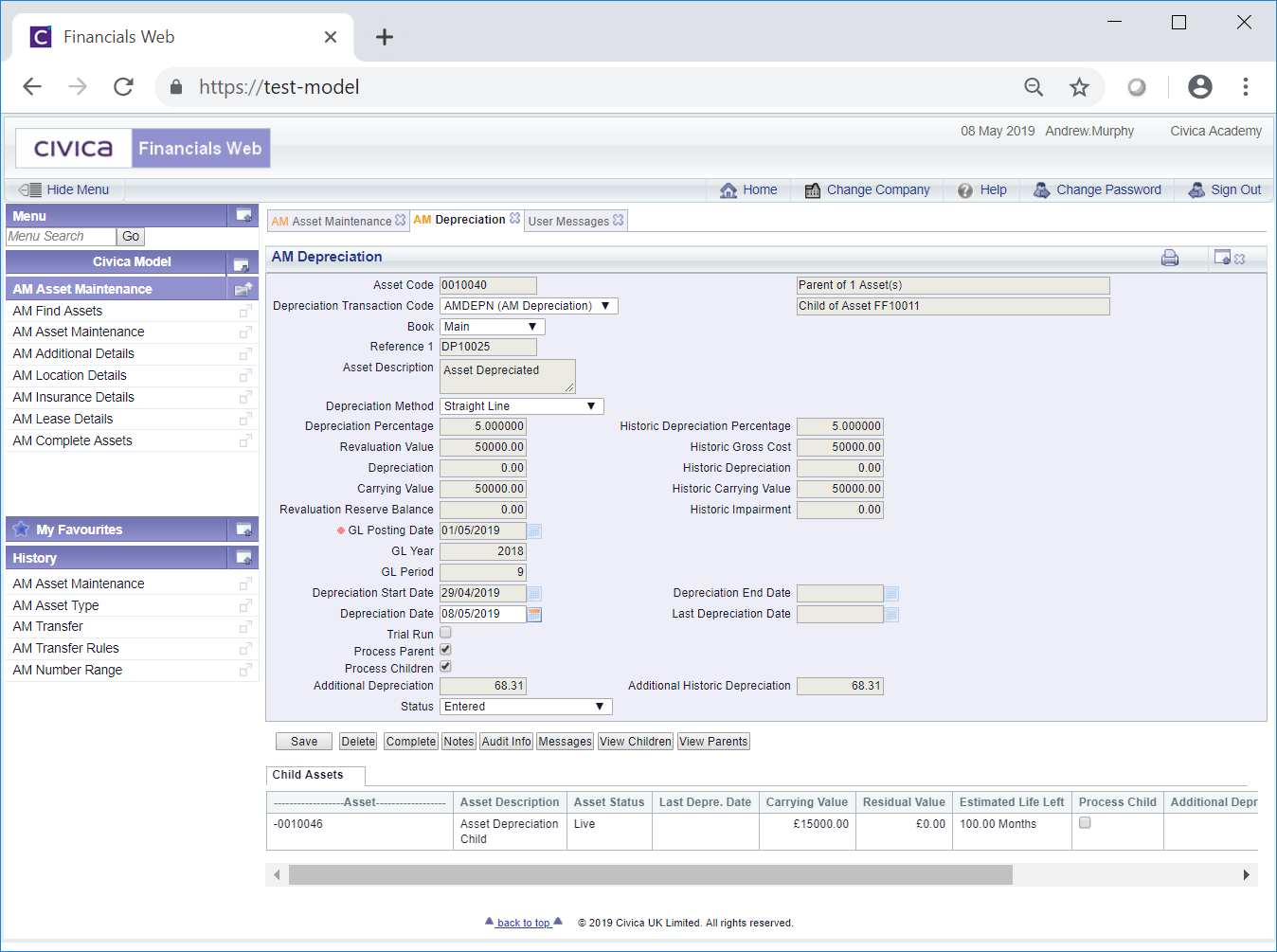Click the My Favourites panel icon

243,530
